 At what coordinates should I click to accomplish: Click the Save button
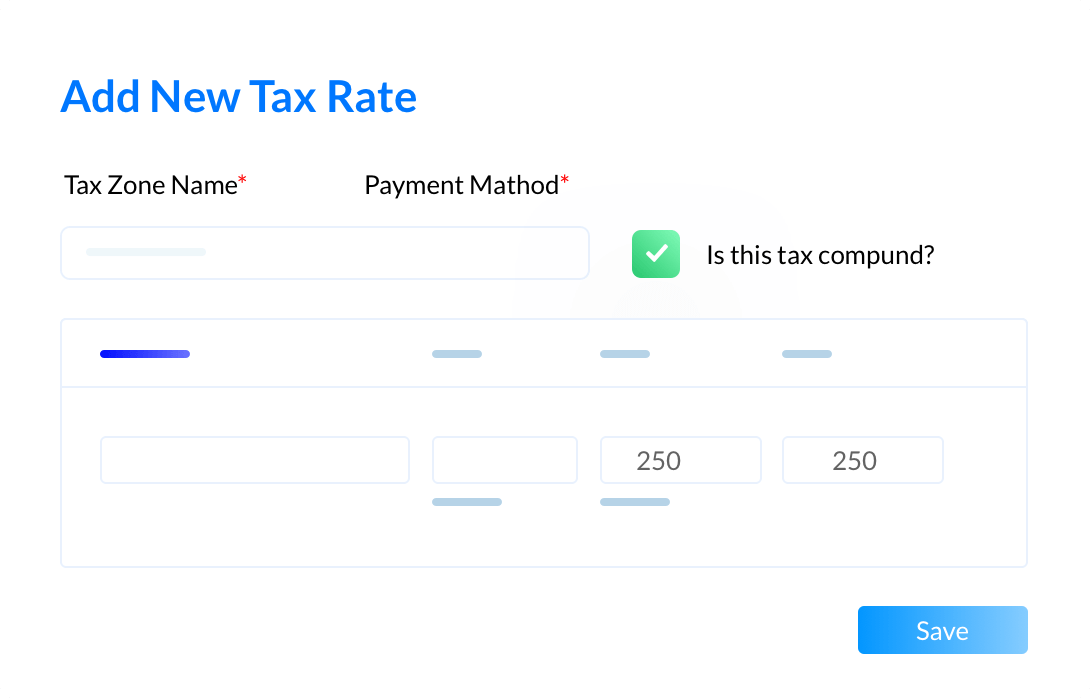942,630
